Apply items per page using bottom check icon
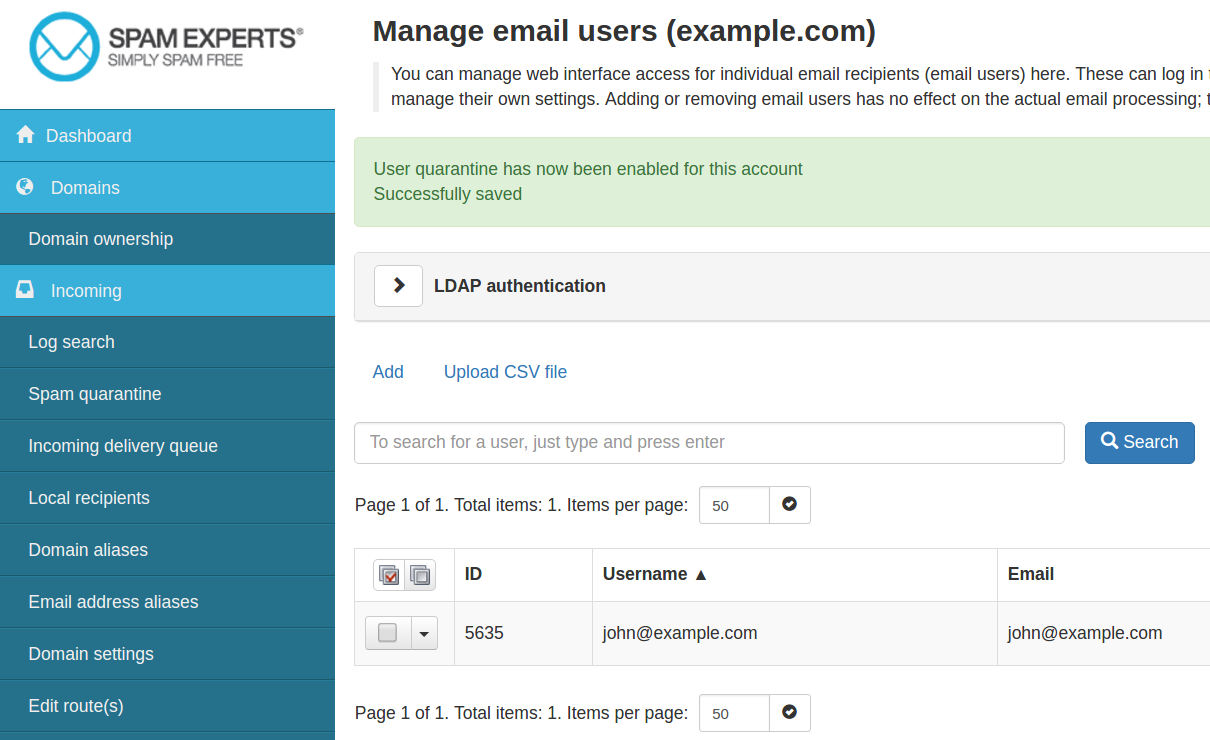 [x=789, y=713]
